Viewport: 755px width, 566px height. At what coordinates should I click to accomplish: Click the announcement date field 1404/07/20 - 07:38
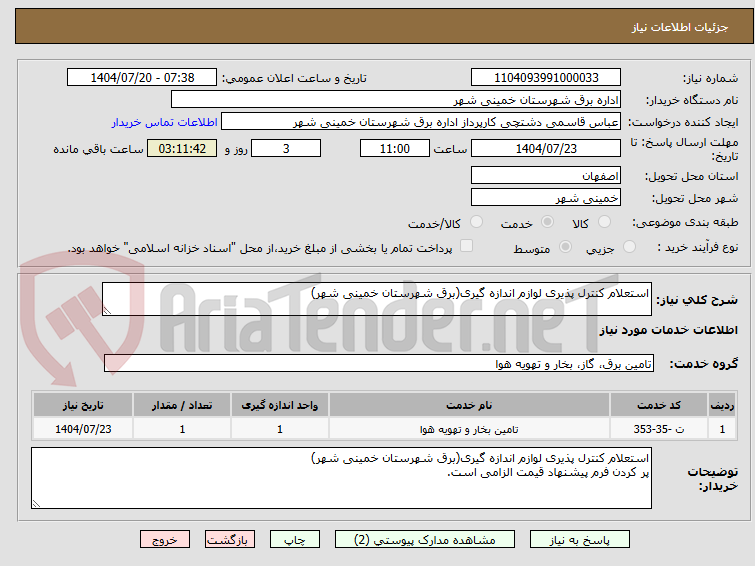(x=142, y=78)
